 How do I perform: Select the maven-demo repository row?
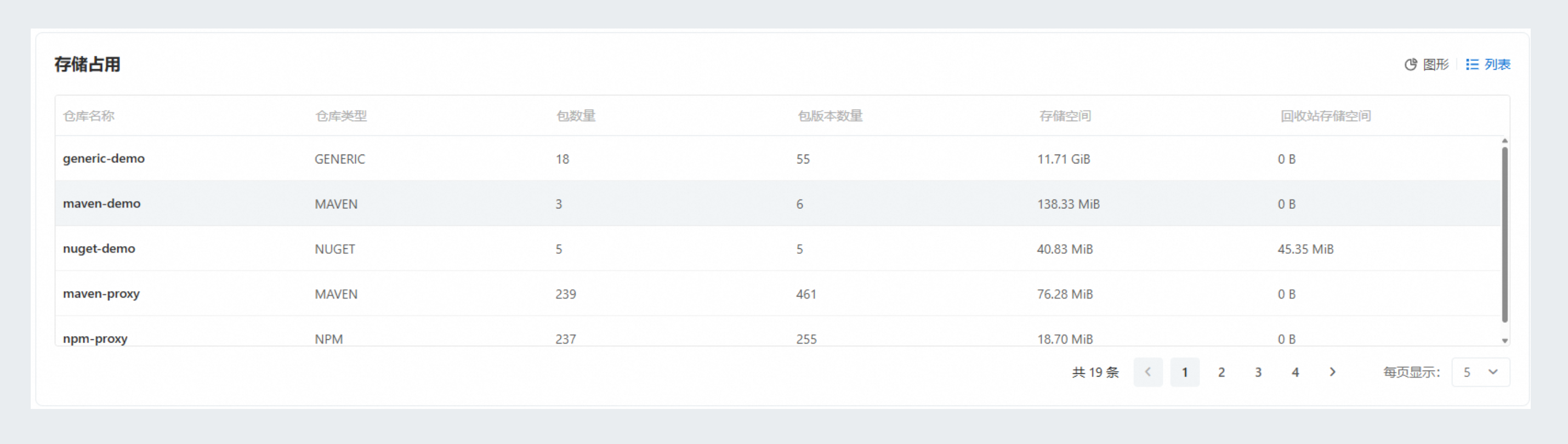pyautogui.click(x=101, y=204)
